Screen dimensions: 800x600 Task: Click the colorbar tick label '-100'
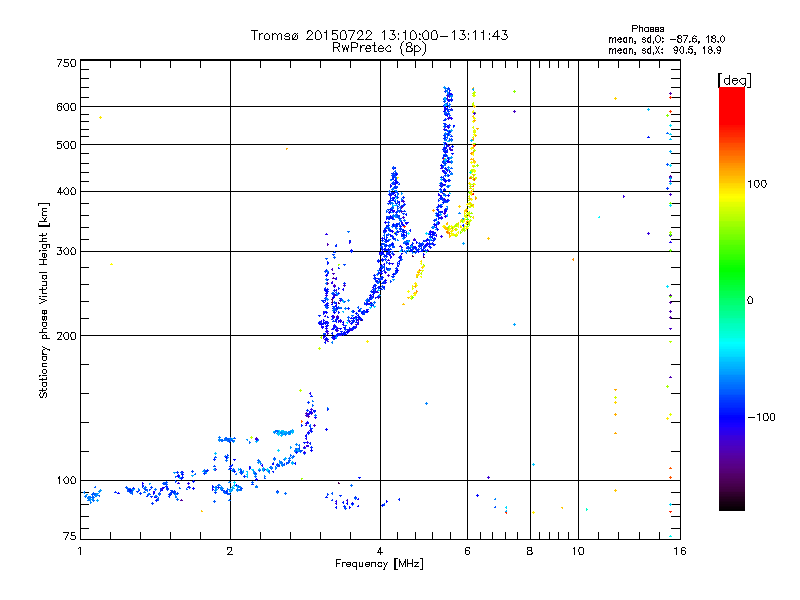click(x=761, y=417)
